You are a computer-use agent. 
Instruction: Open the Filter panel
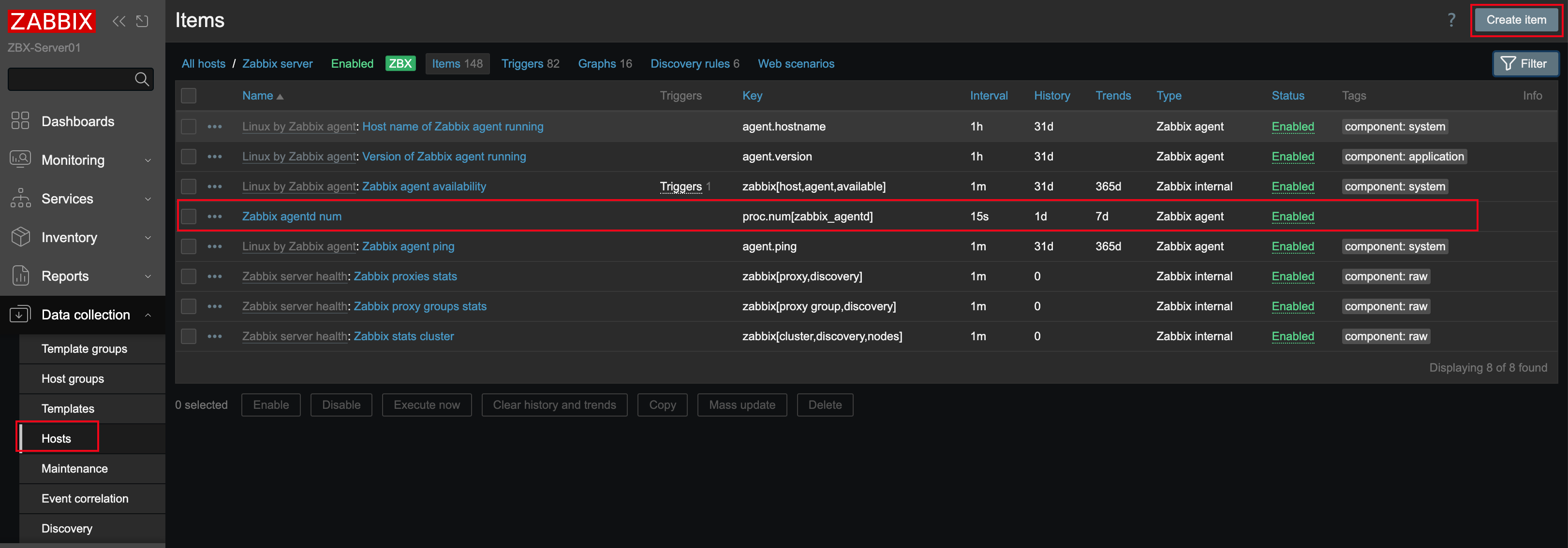pos(1525,63)
